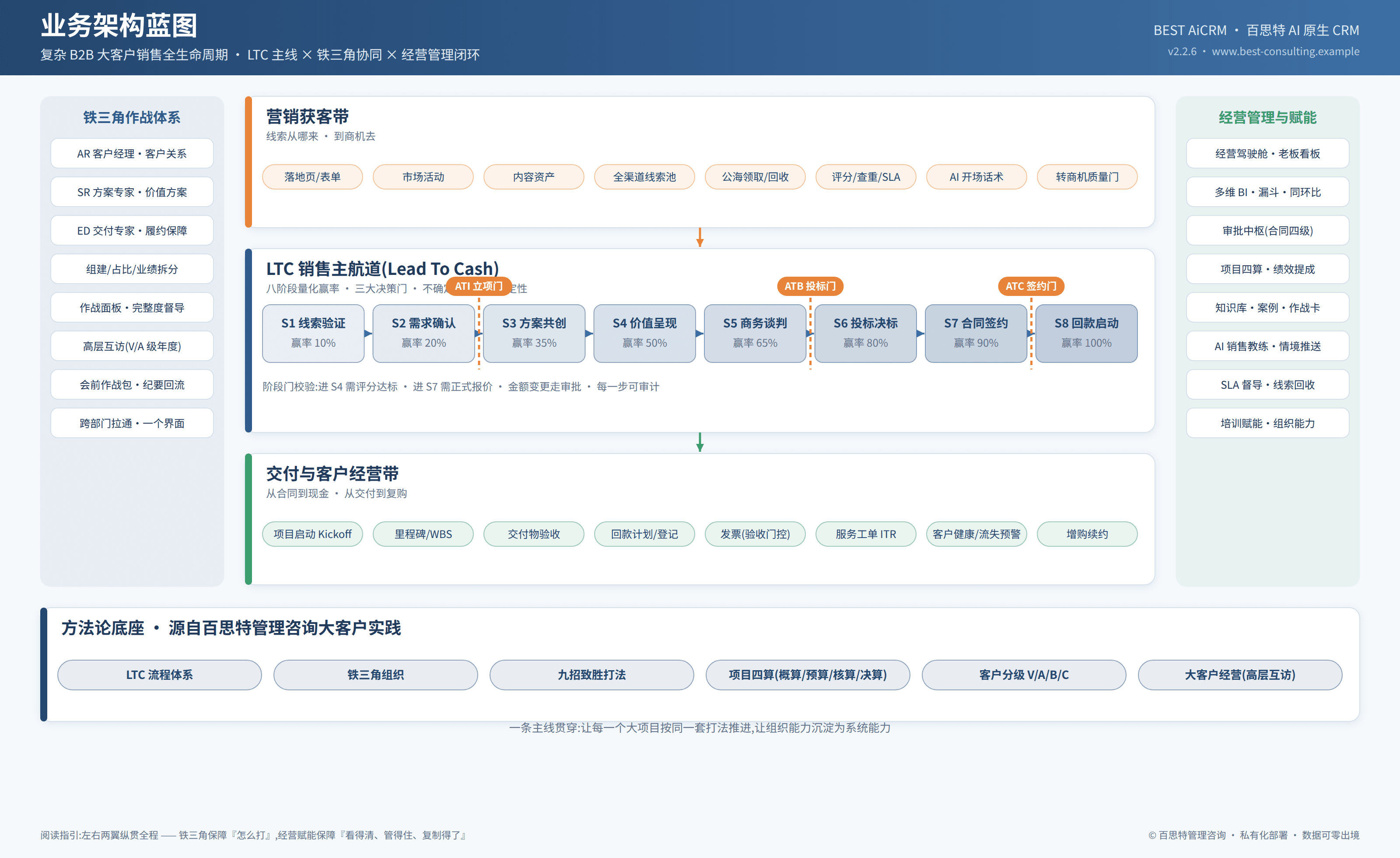1400x858 pixels.
Task: Select 审批中枢(合同四级) card
Action: (1267, 231)
